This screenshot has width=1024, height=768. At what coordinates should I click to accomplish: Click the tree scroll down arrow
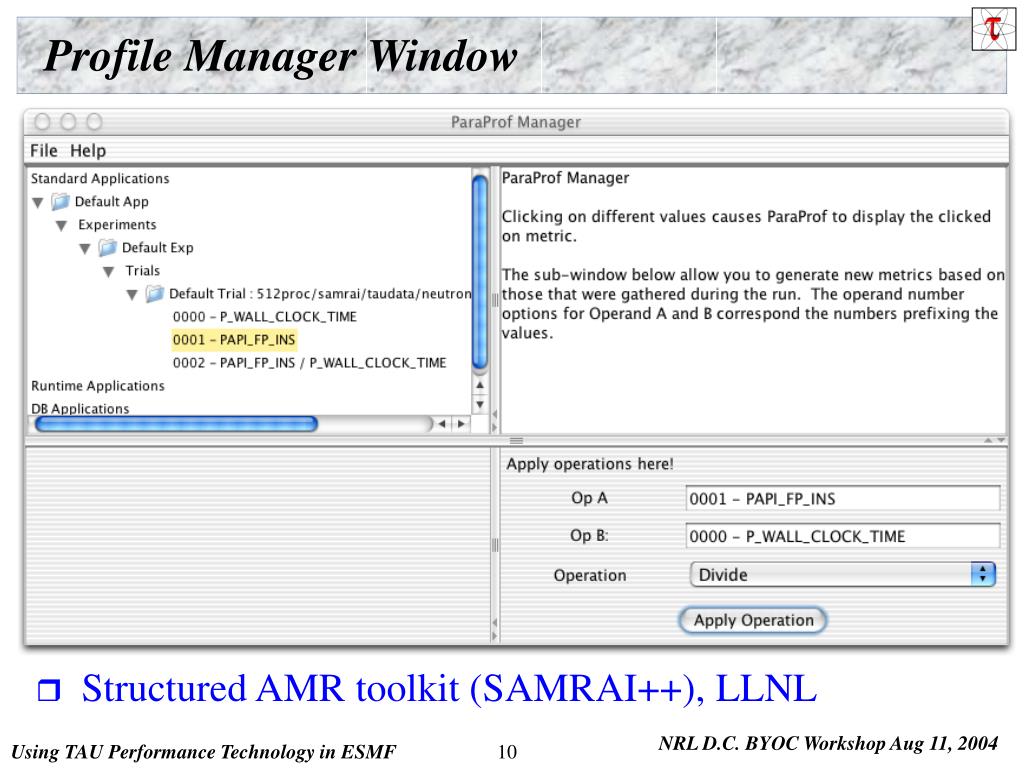tap(480, 404)
